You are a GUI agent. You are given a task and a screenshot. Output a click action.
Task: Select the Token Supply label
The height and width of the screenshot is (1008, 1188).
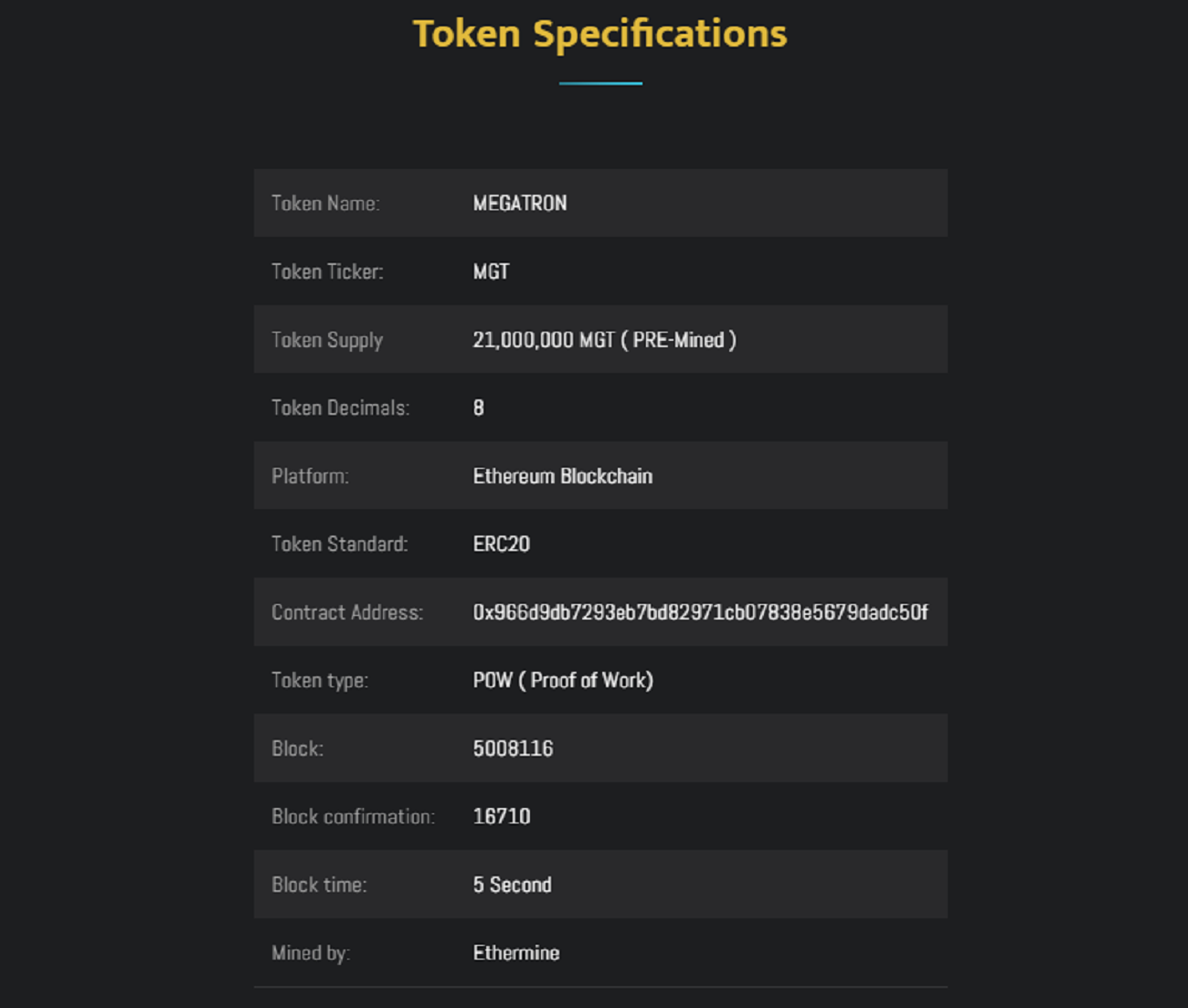coord(327,340)
